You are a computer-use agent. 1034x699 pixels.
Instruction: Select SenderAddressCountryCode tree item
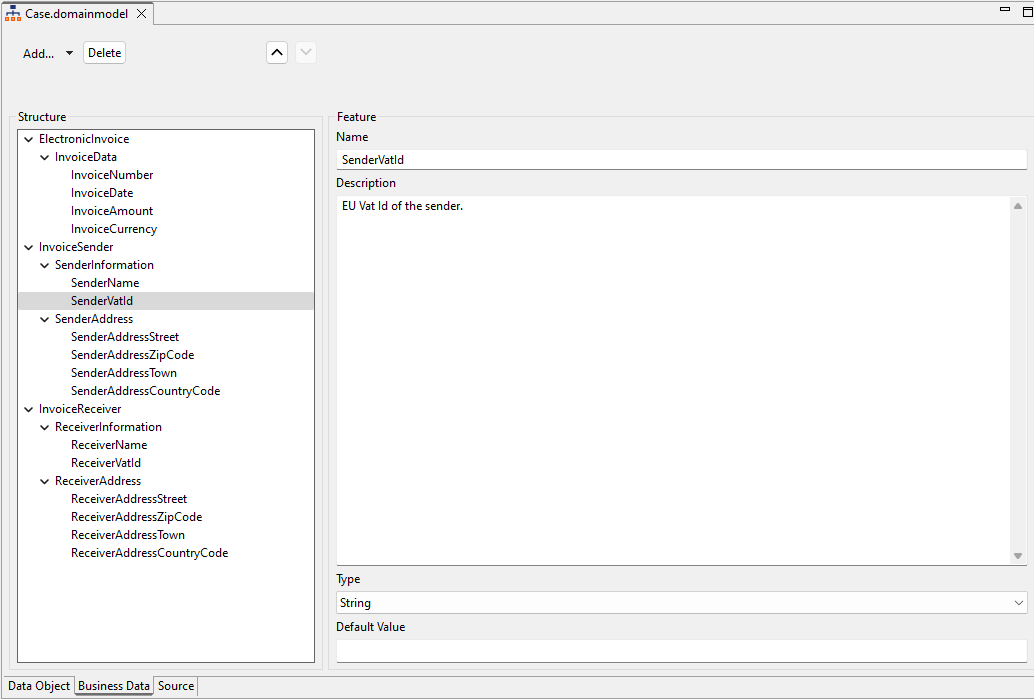click(x=145, y=391)
